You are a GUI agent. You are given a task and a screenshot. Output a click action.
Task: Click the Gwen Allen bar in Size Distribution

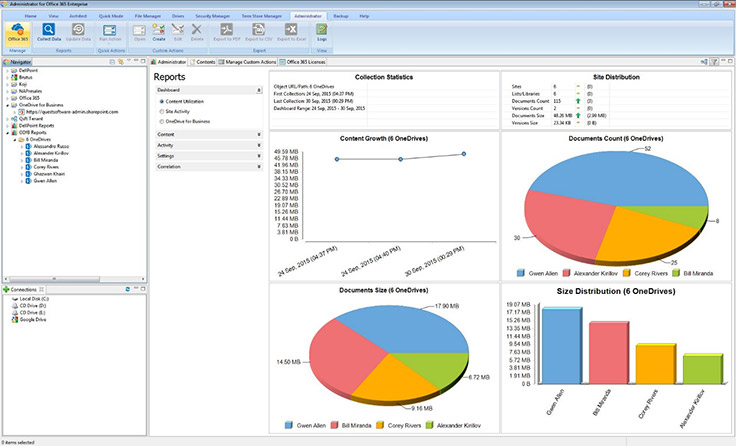click(562, 346)
